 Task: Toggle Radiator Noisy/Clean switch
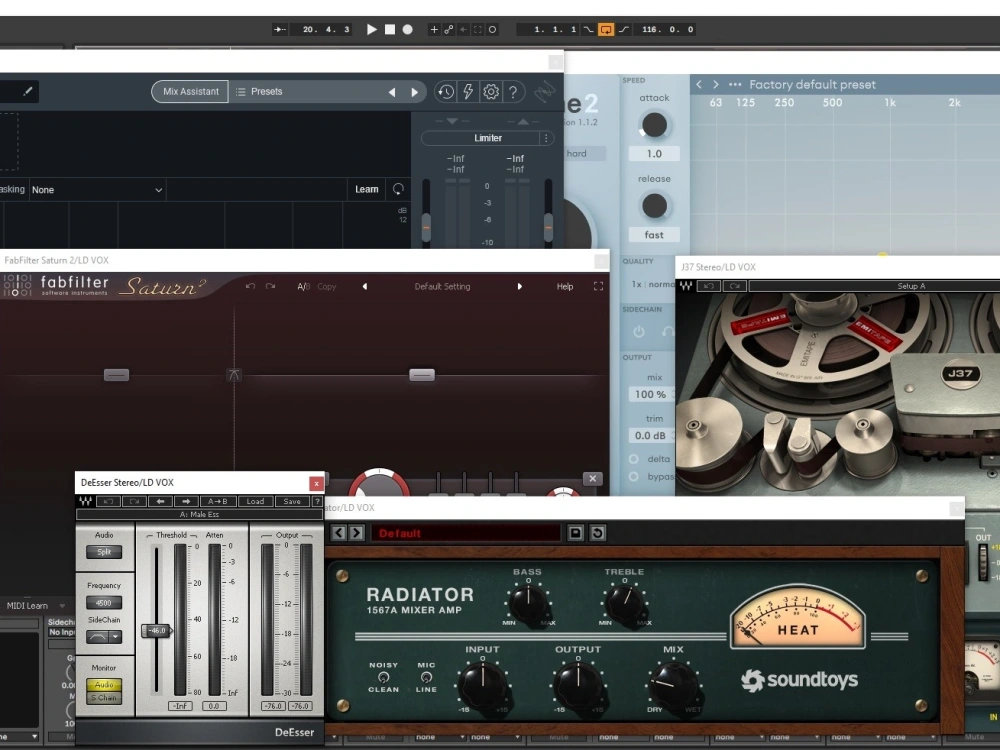pyautogui.click(x=383, y=677)
